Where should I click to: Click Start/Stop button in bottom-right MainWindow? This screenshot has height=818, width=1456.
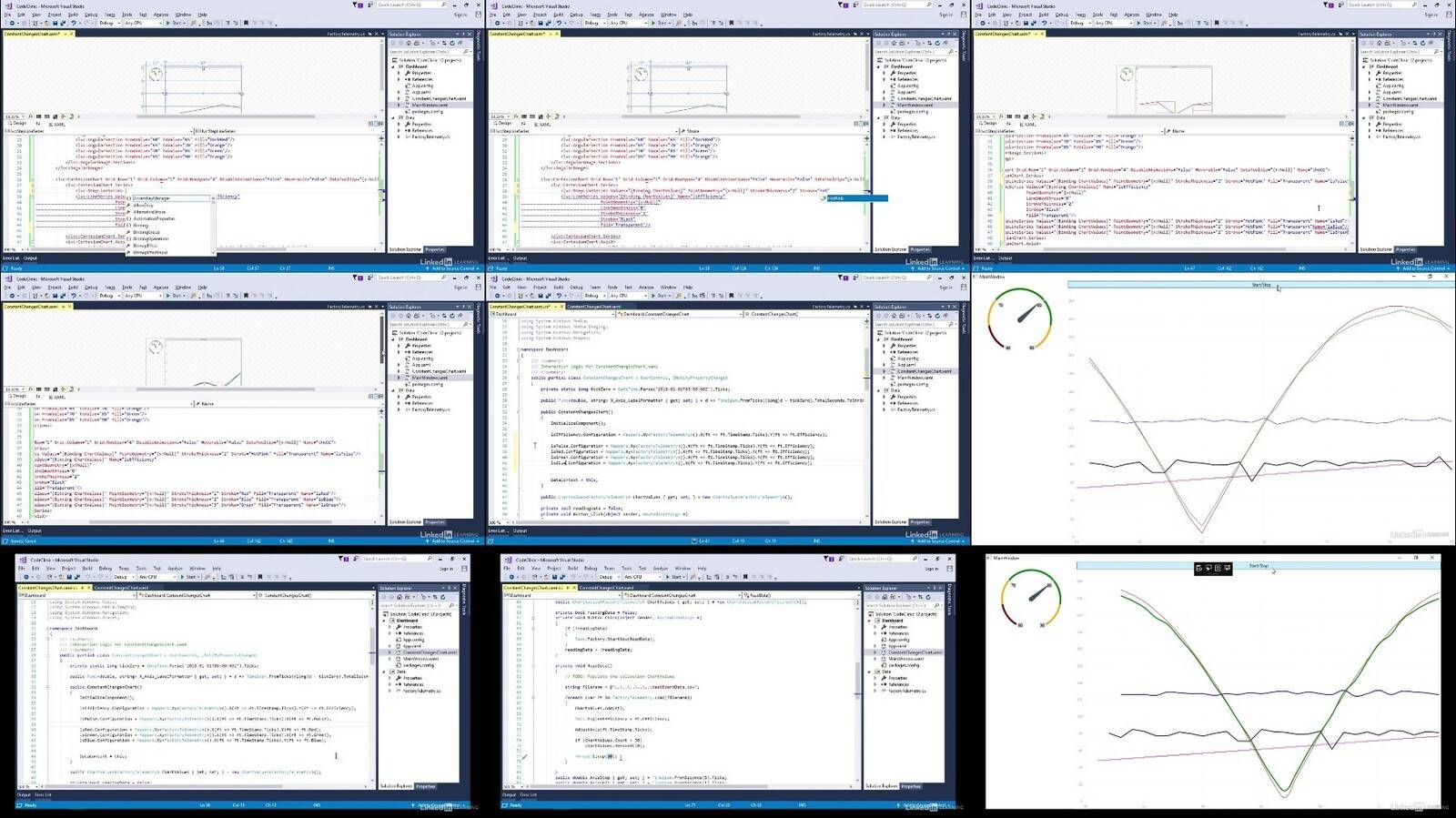pyautogui.click(x=1259, y=566)
